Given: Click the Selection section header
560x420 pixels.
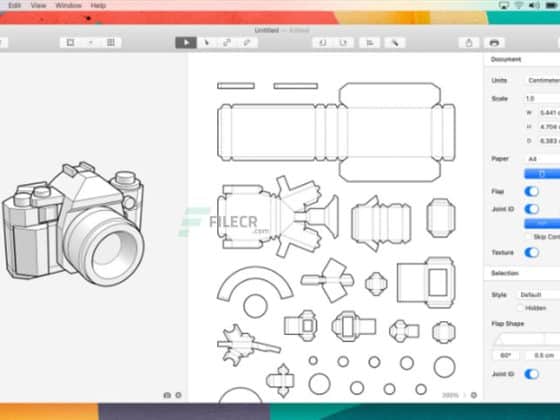Looking at the screenshot, I should point(505,273).
